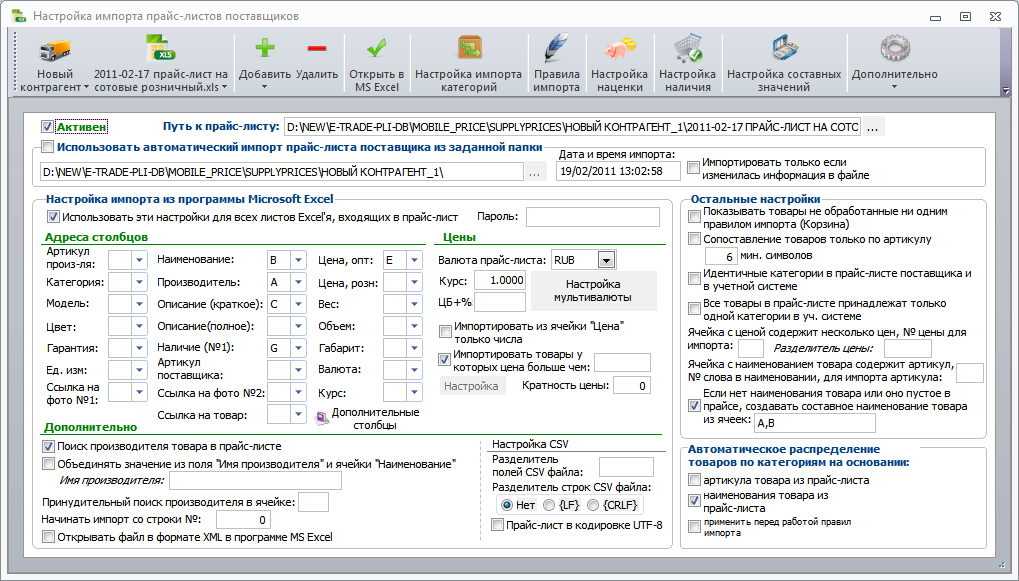The height and width of the screenshot is (581, 1019).
Task: Browse for the price-list path (...)
Action: pos(873,127)
